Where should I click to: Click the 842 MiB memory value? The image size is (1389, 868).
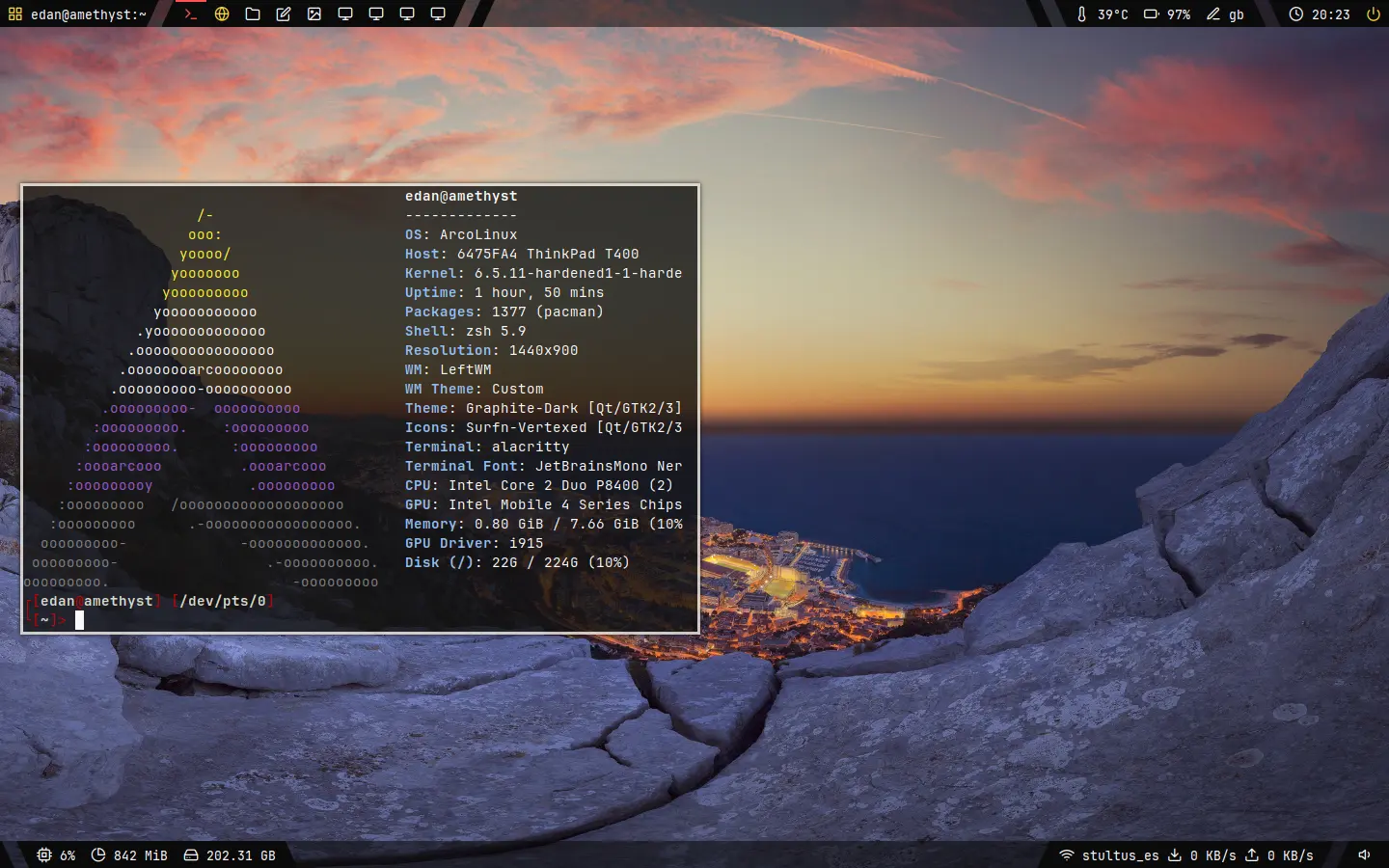(141, 855)
